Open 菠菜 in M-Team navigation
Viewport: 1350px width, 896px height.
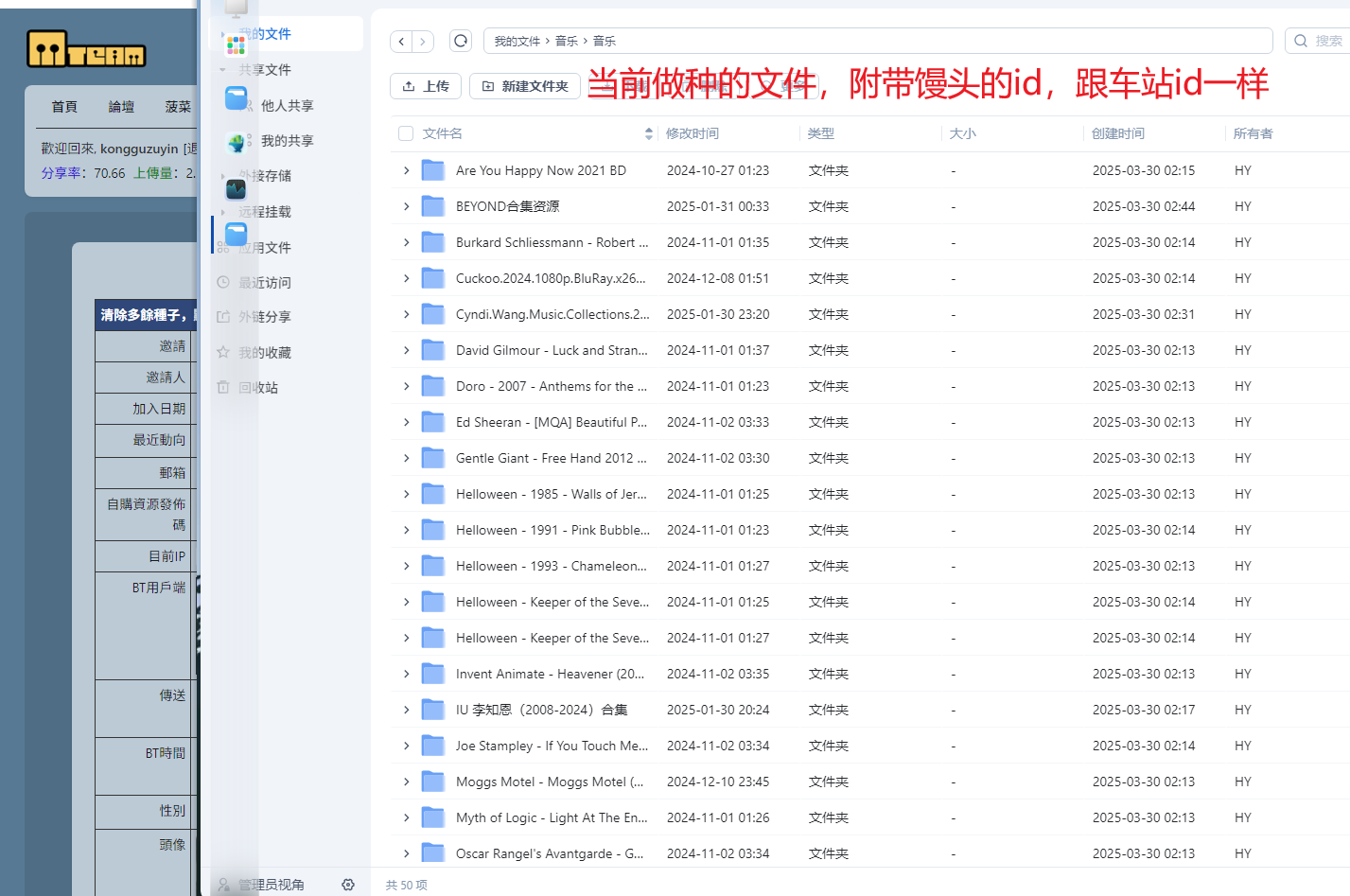(178, 107)
